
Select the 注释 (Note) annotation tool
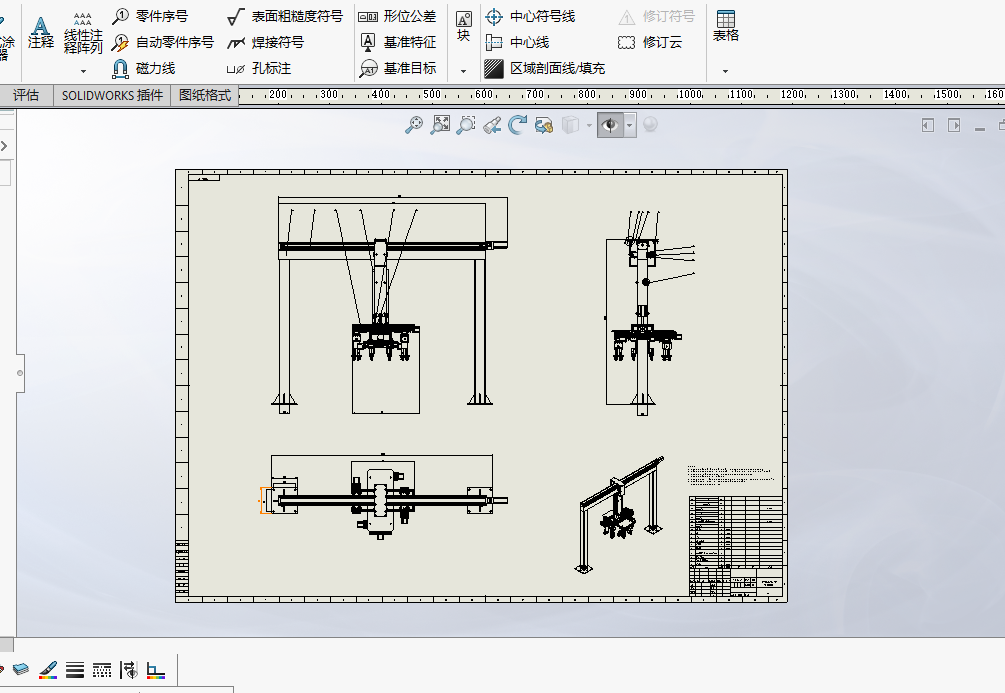click(x=40, y=33)
